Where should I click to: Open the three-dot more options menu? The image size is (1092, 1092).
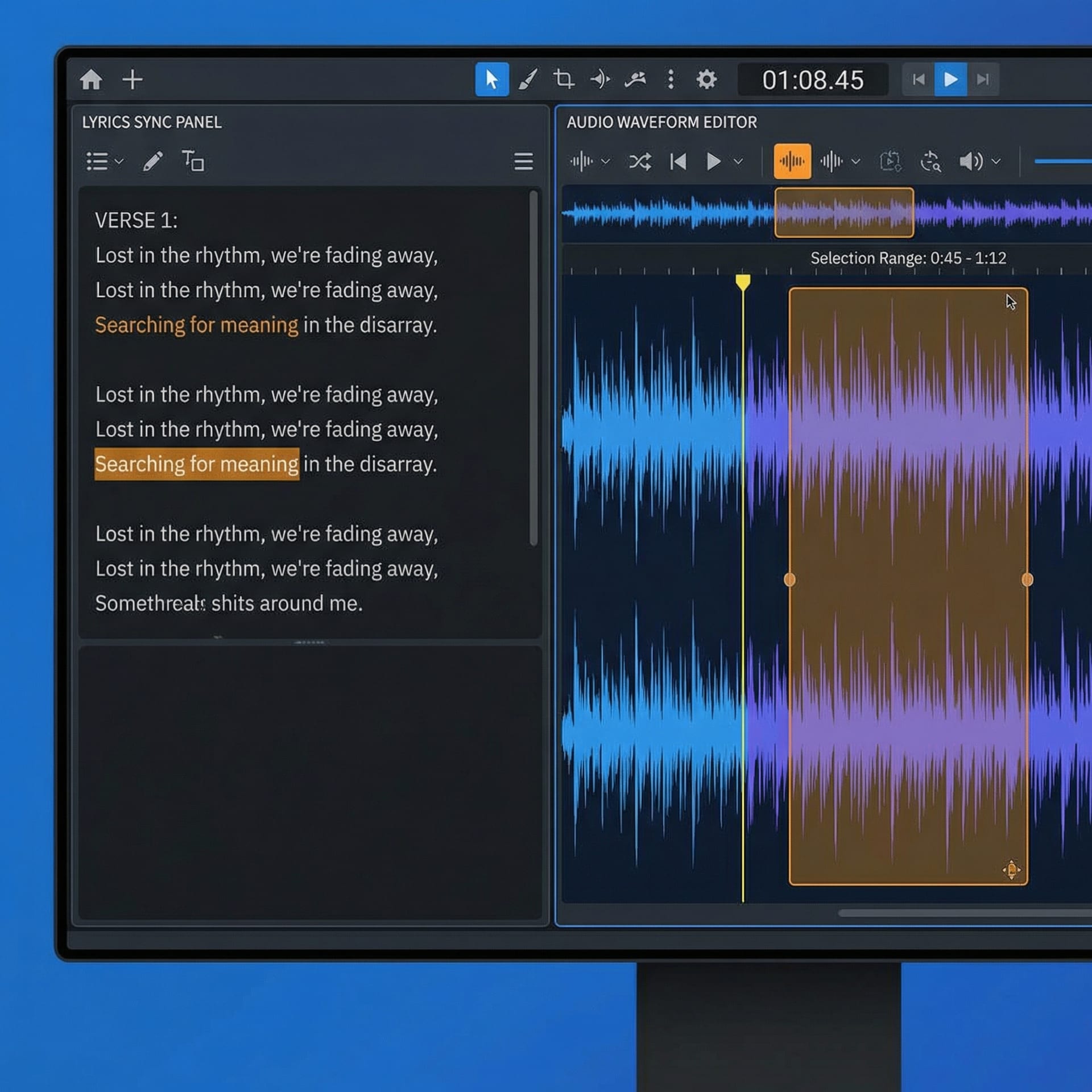(x=671, y=80)
